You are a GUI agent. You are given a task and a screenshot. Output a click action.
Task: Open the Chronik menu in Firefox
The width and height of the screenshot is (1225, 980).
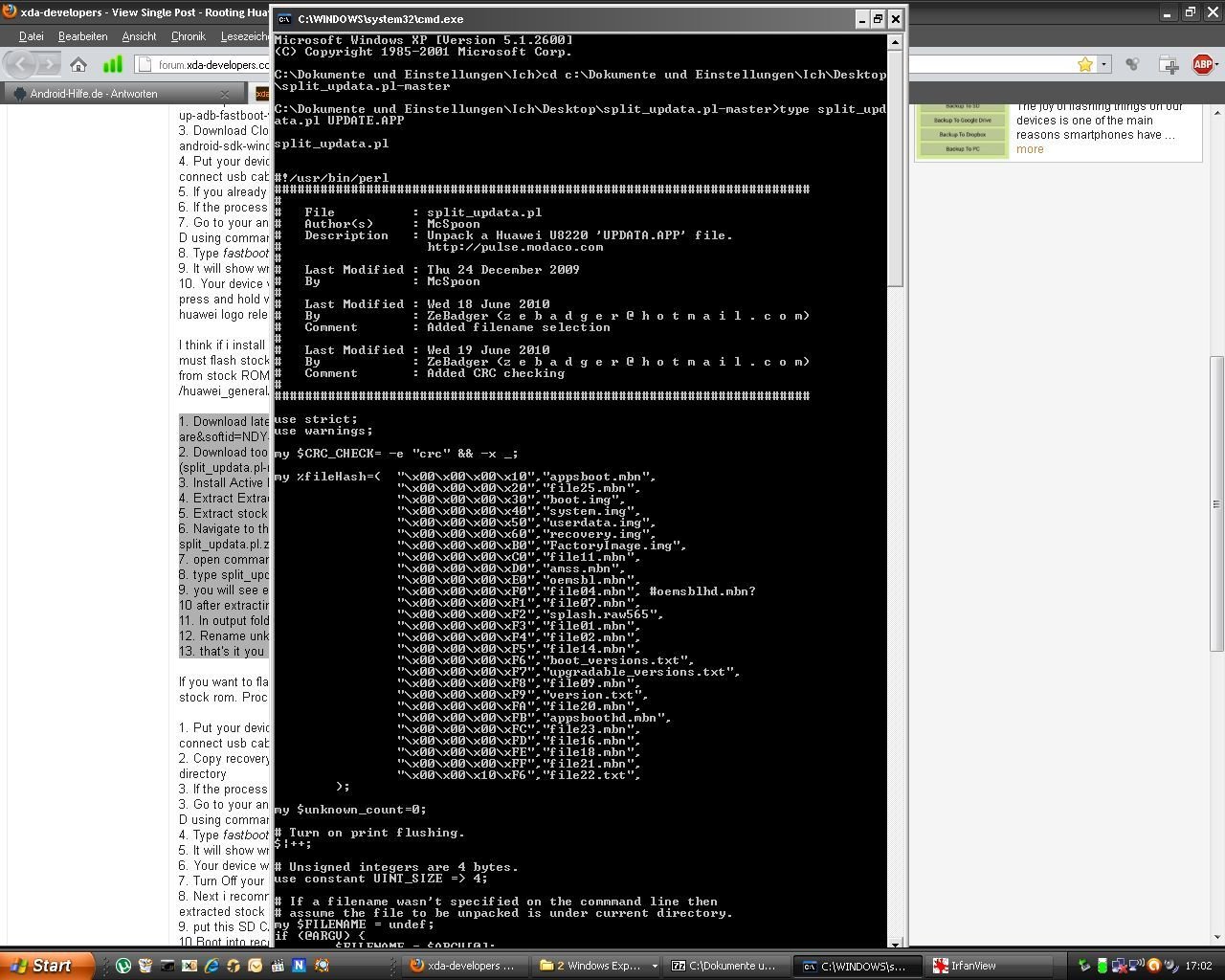click(x=188, y=36)
